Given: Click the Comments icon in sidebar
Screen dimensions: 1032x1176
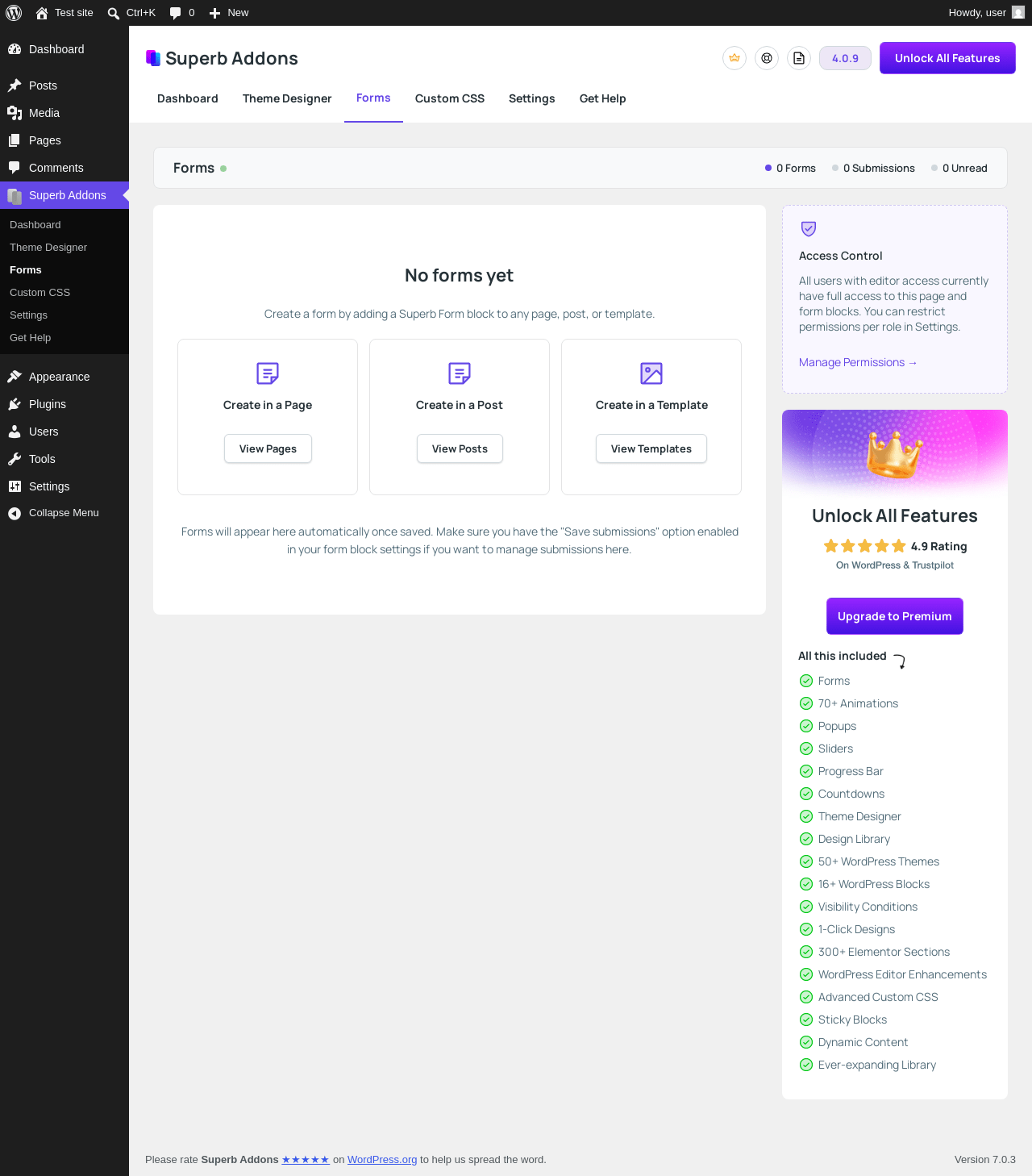Looking at the screenshot, I should 15,168.
